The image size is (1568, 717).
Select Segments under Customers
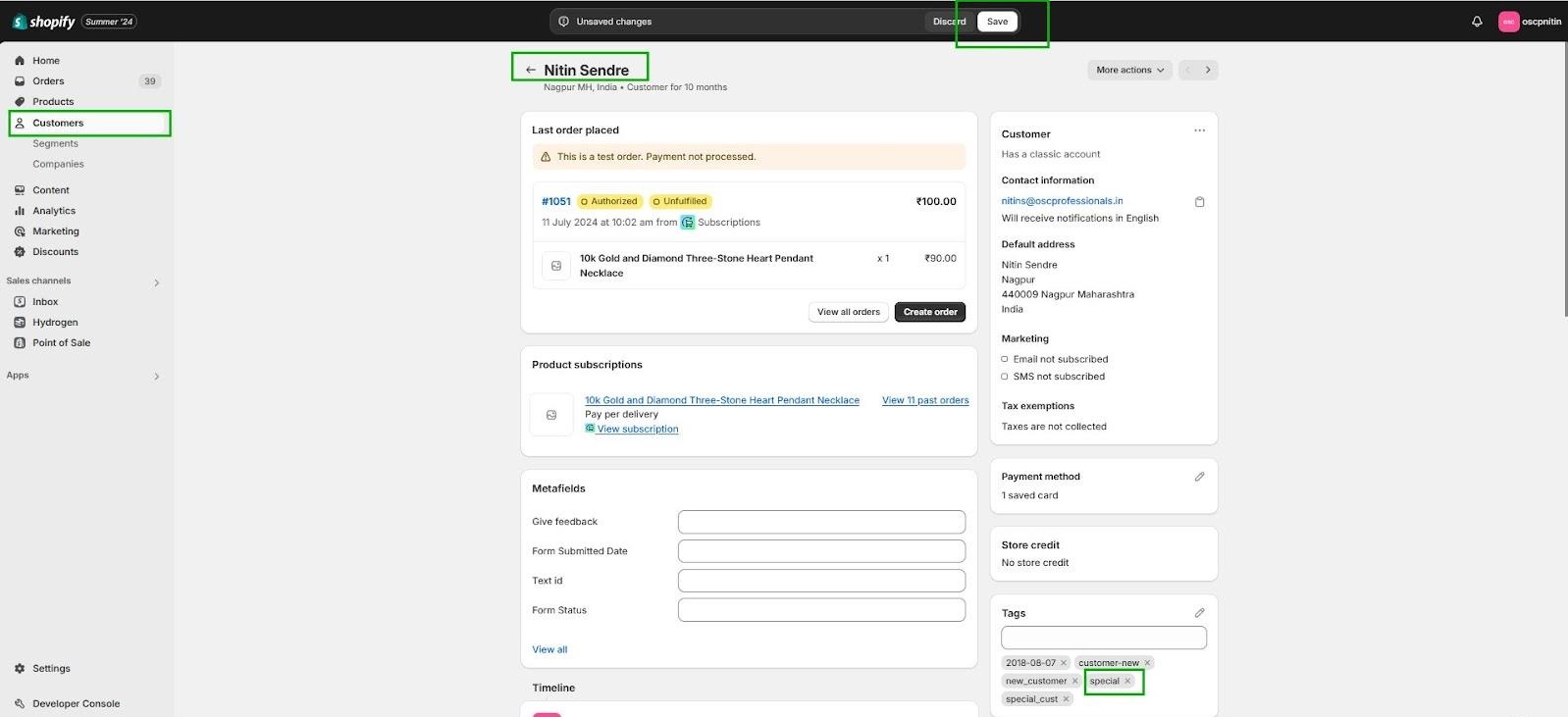(55, 143)
